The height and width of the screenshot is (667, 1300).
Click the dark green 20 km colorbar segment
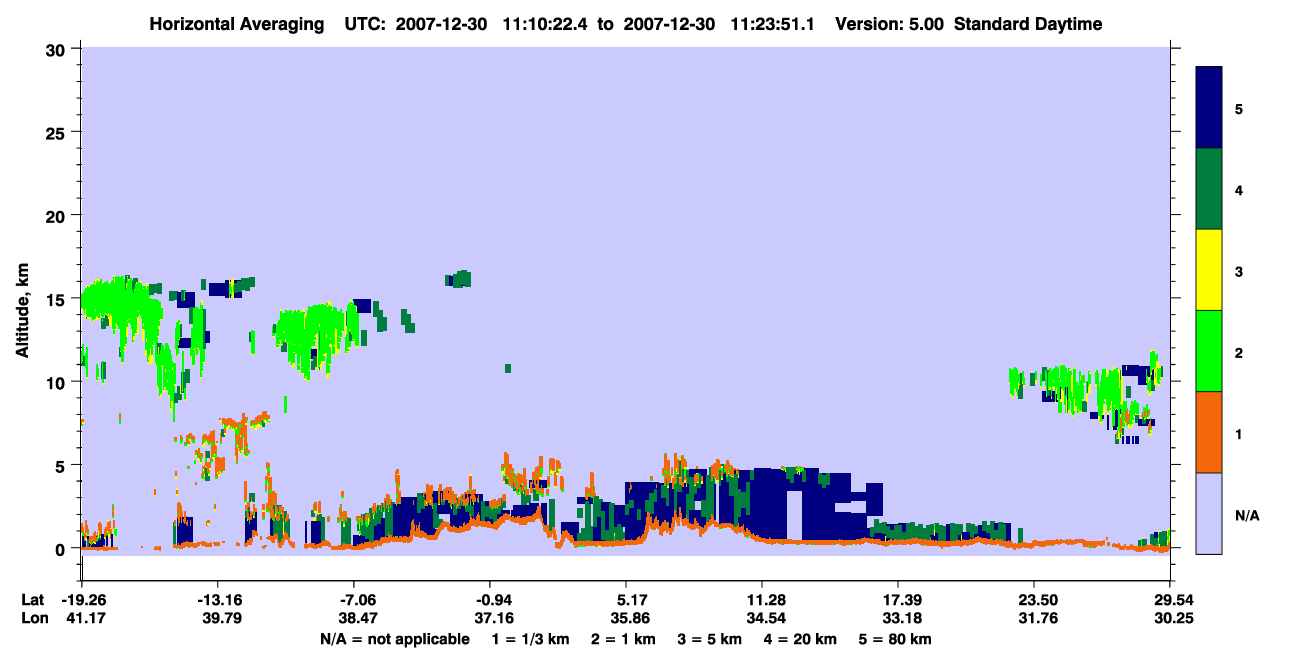(1209, 189)
